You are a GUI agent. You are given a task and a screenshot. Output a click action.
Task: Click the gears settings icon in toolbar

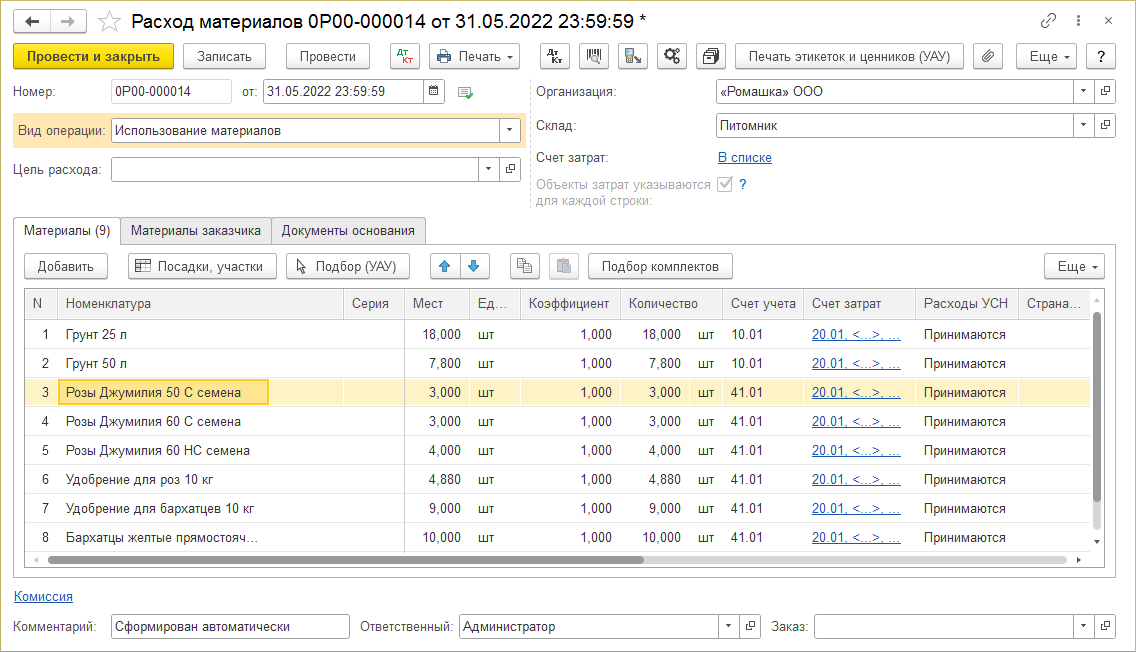click(x=671, y=56)
